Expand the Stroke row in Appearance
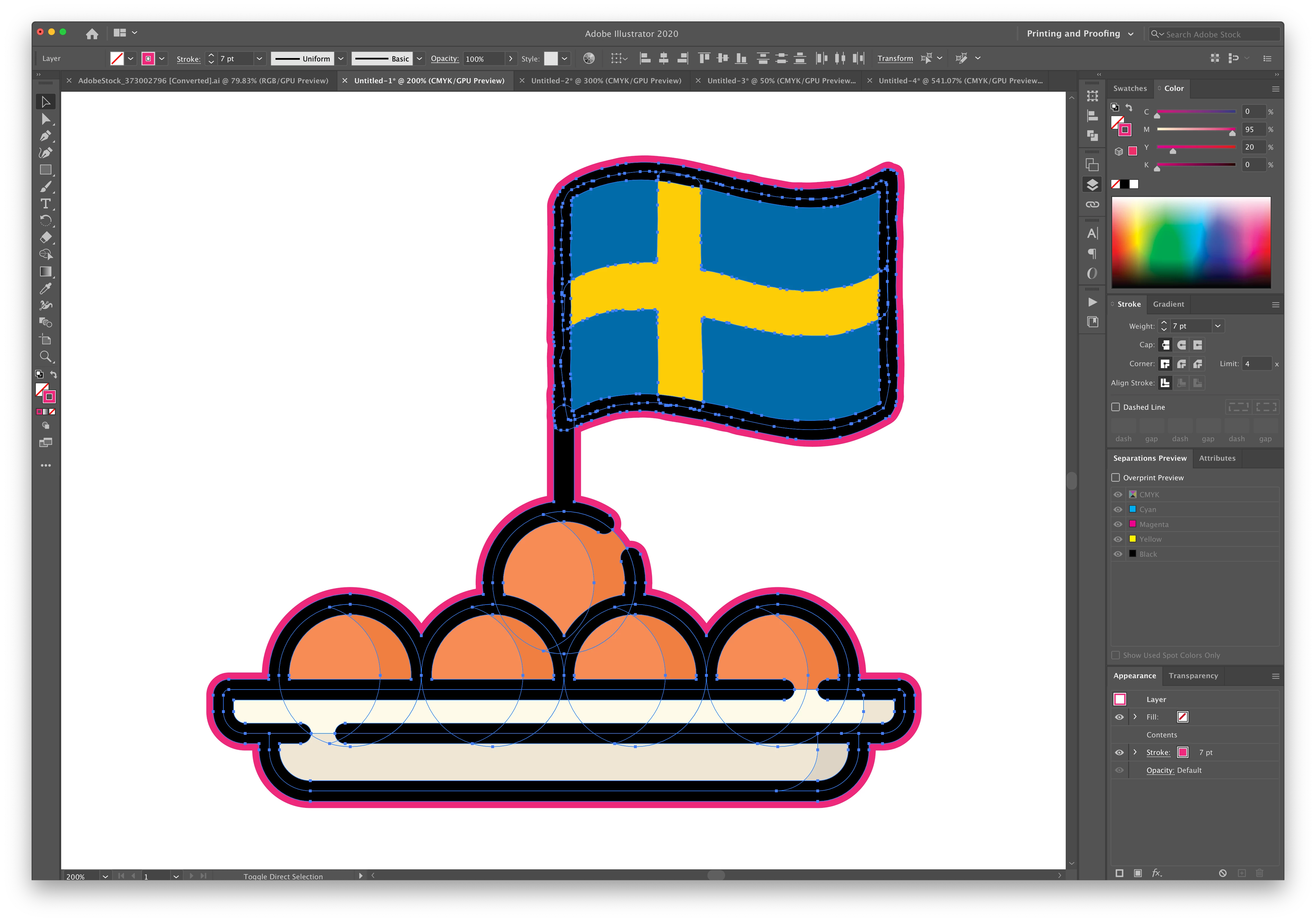Screen dimensions: 1316x922 click(1135, 752)
